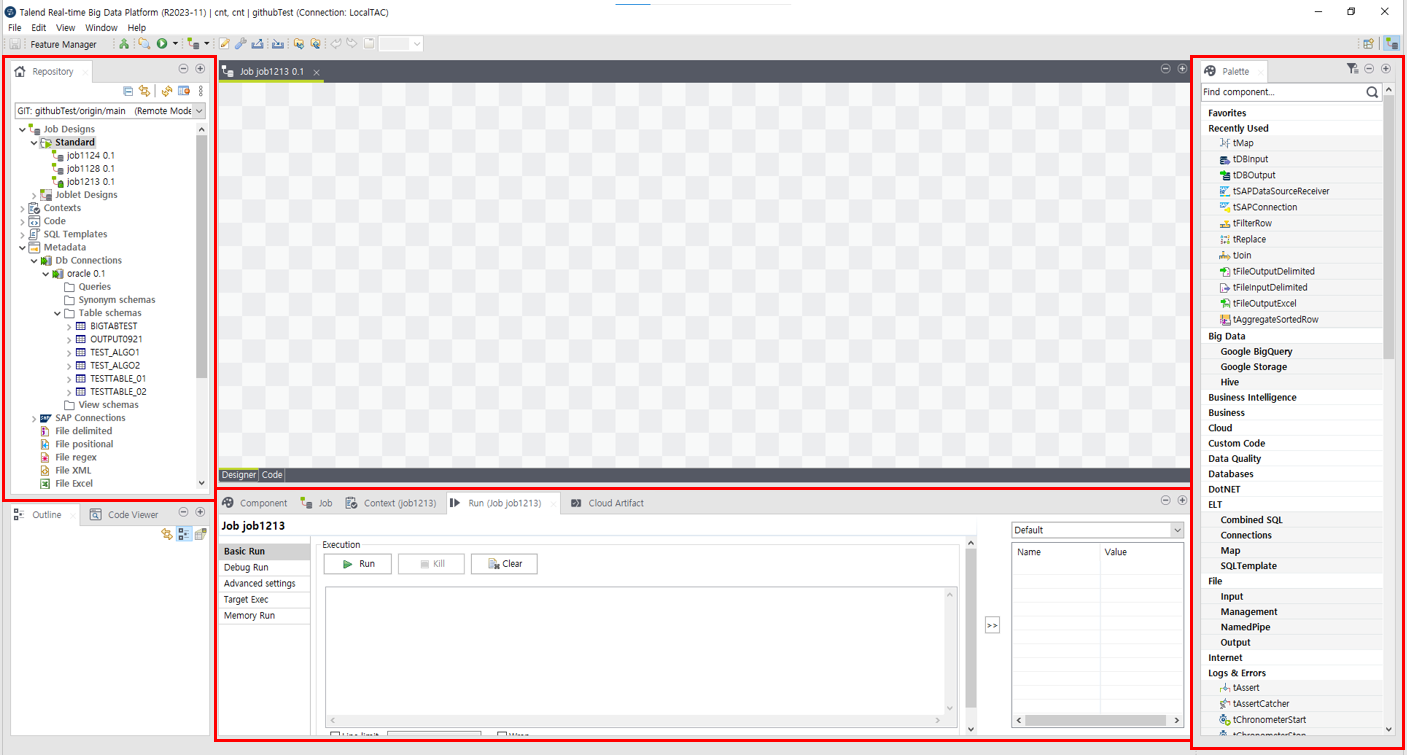Click the Link with Editor arrows icon in Repository
The width and height of the screenshot is (1407, 755).
click(144, 91)
